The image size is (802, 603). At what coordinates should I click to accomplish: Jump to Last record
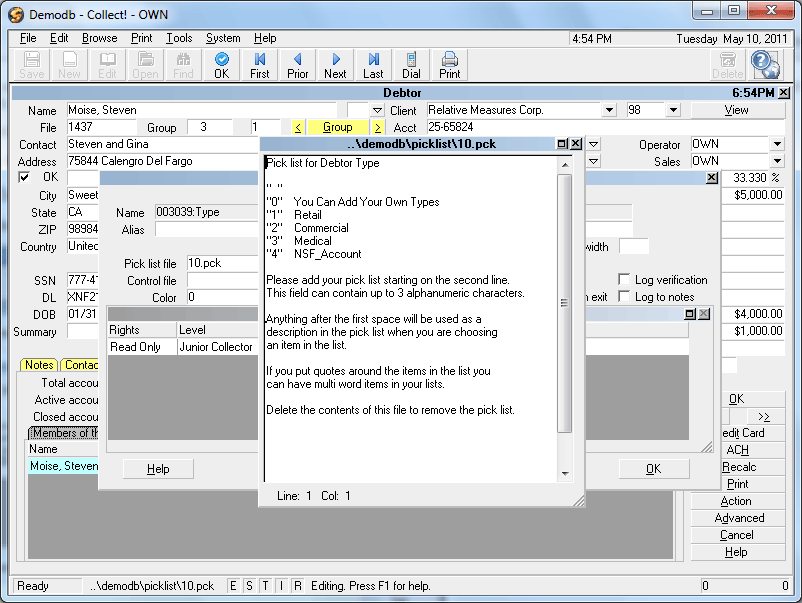[x=373, y=65]
